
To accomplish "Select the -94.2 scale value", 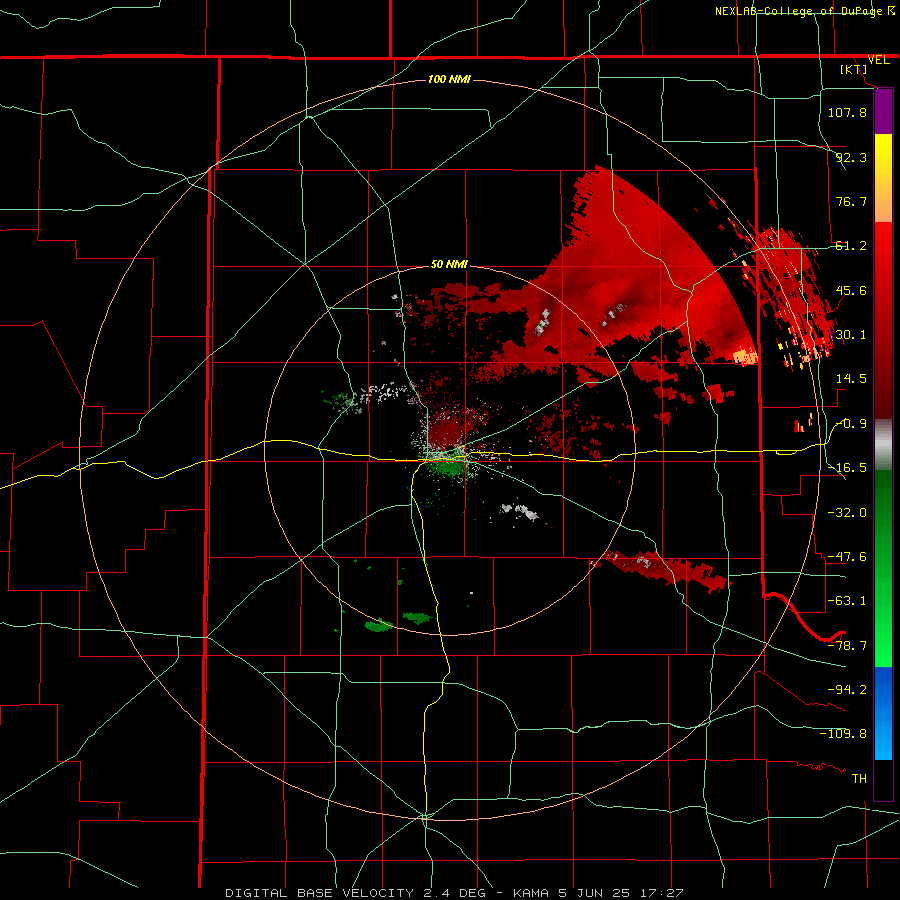I will pyautogui.click(x=847, y=689).
